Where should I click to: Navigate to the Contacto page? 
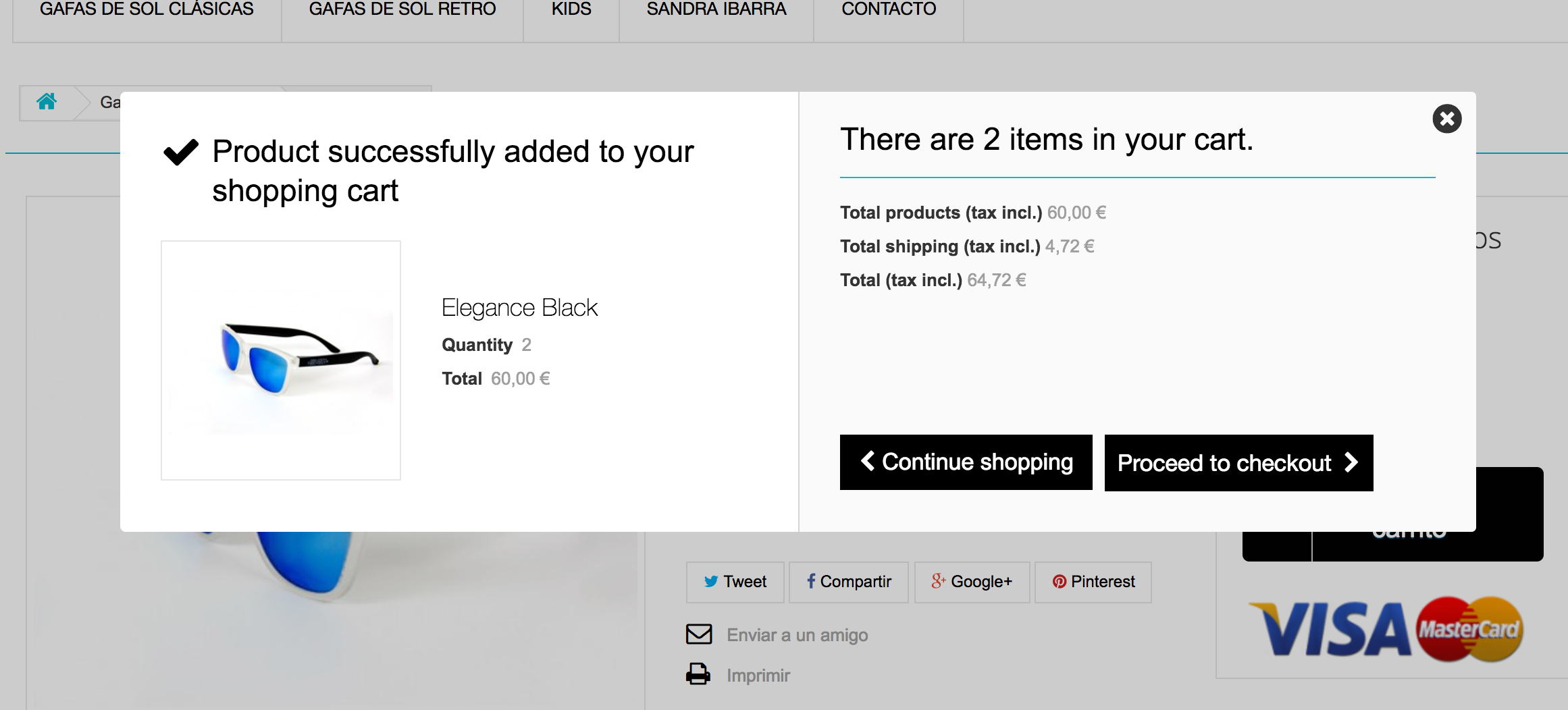click(889, 9)
